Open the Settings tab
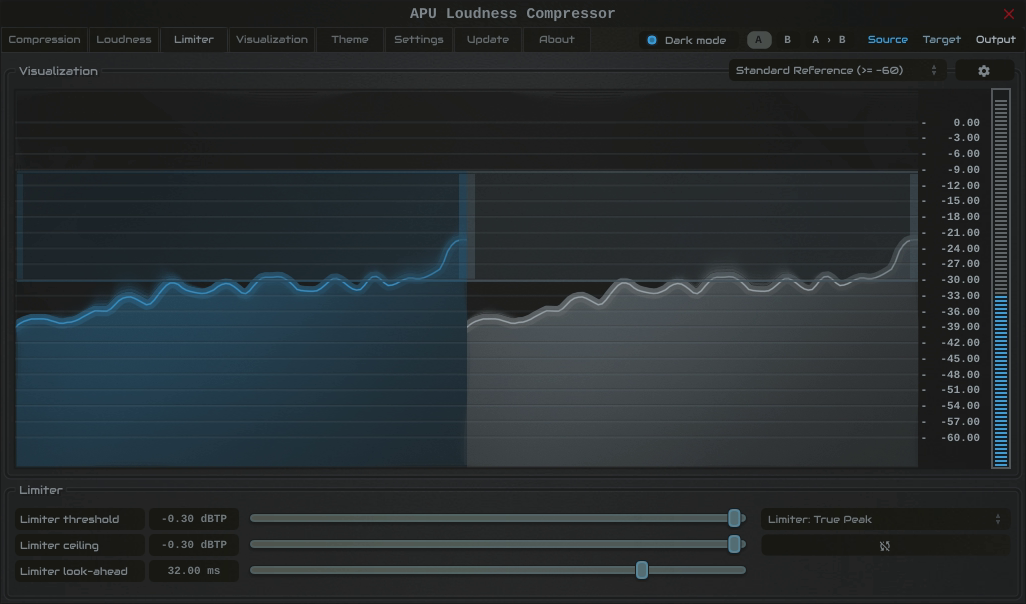The height and width of the screenshot is (604, 1026). pos(419,40)
